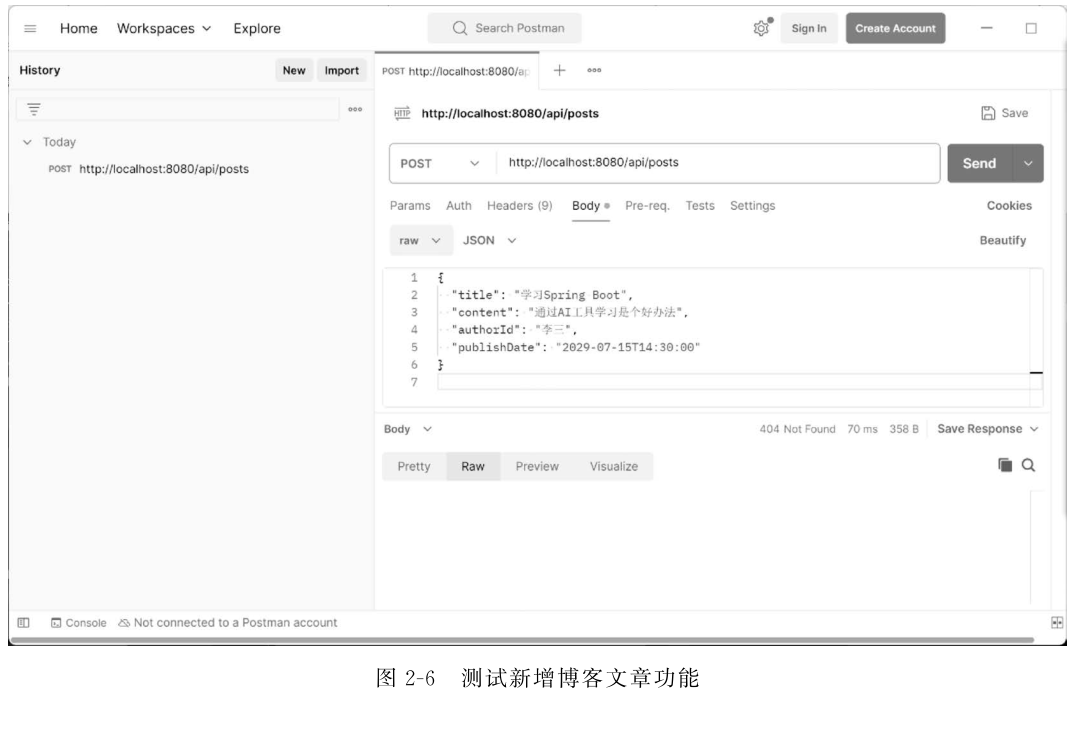
Task: Open Explore page
Action: click(257, 29)
